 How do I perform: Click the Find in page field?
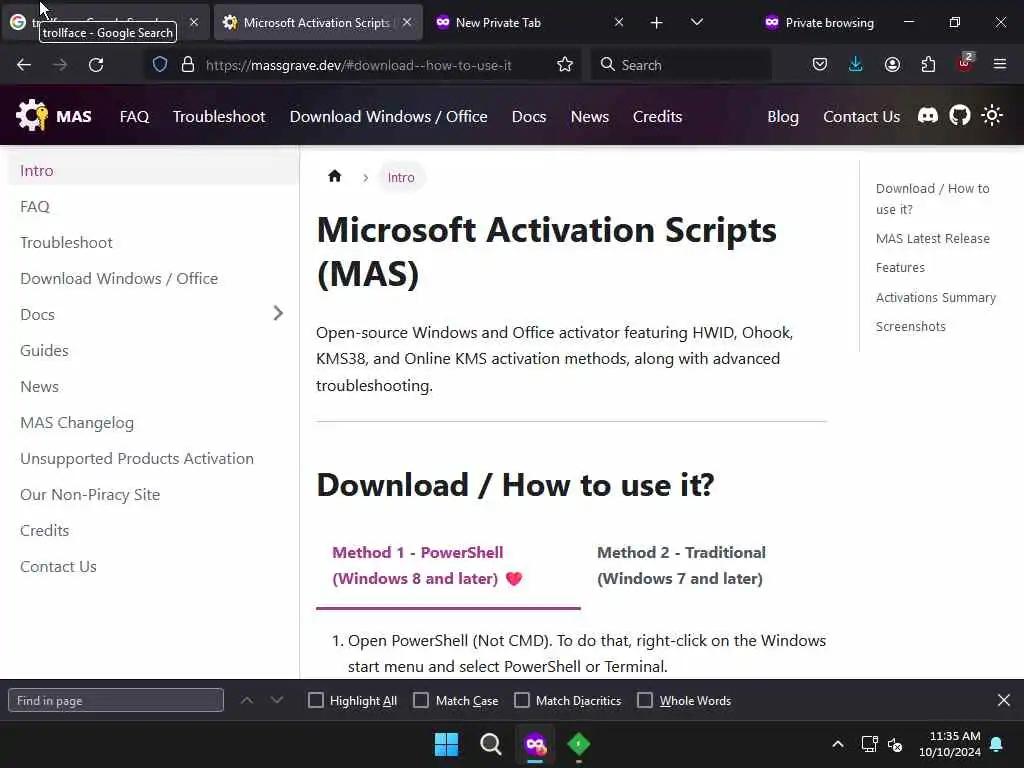[116, 700]
